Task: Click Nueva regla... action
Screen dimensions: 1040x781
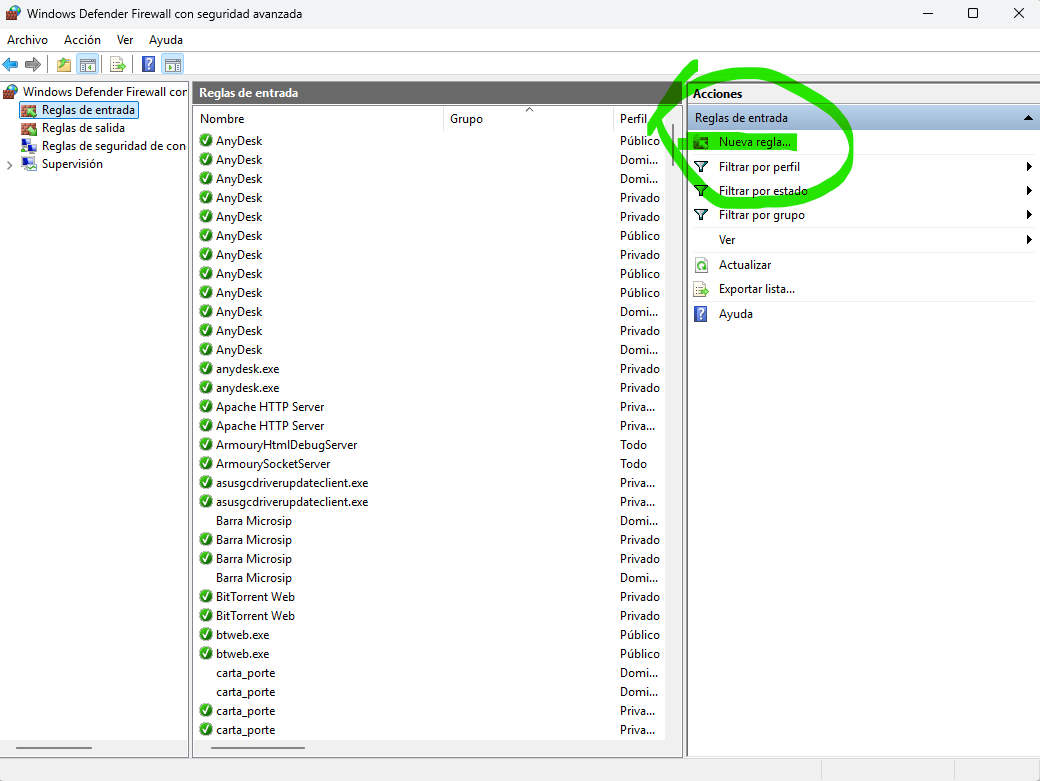Action: tap(754, 142)
